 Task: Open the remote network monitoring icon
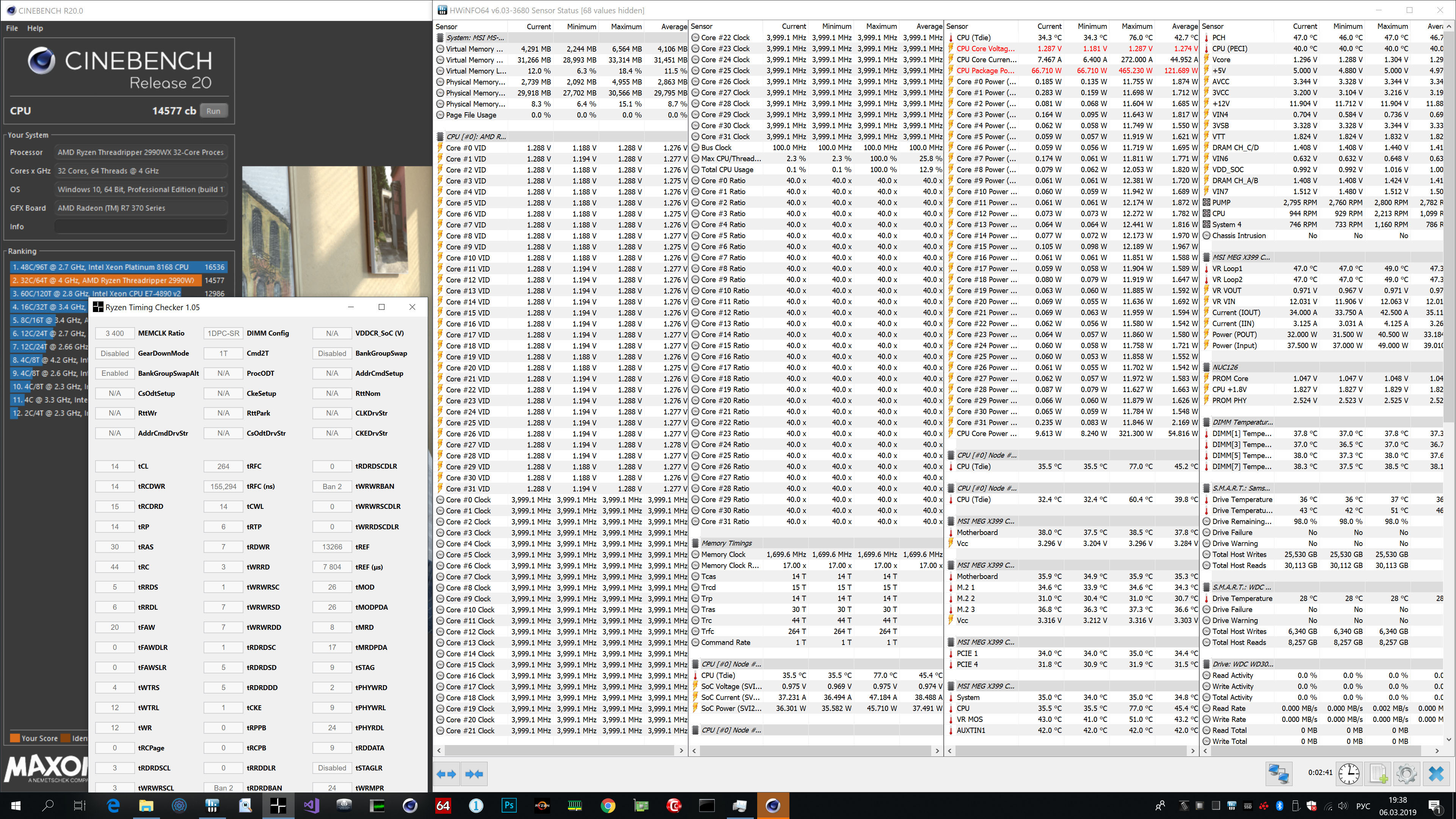pos(1279,773)
